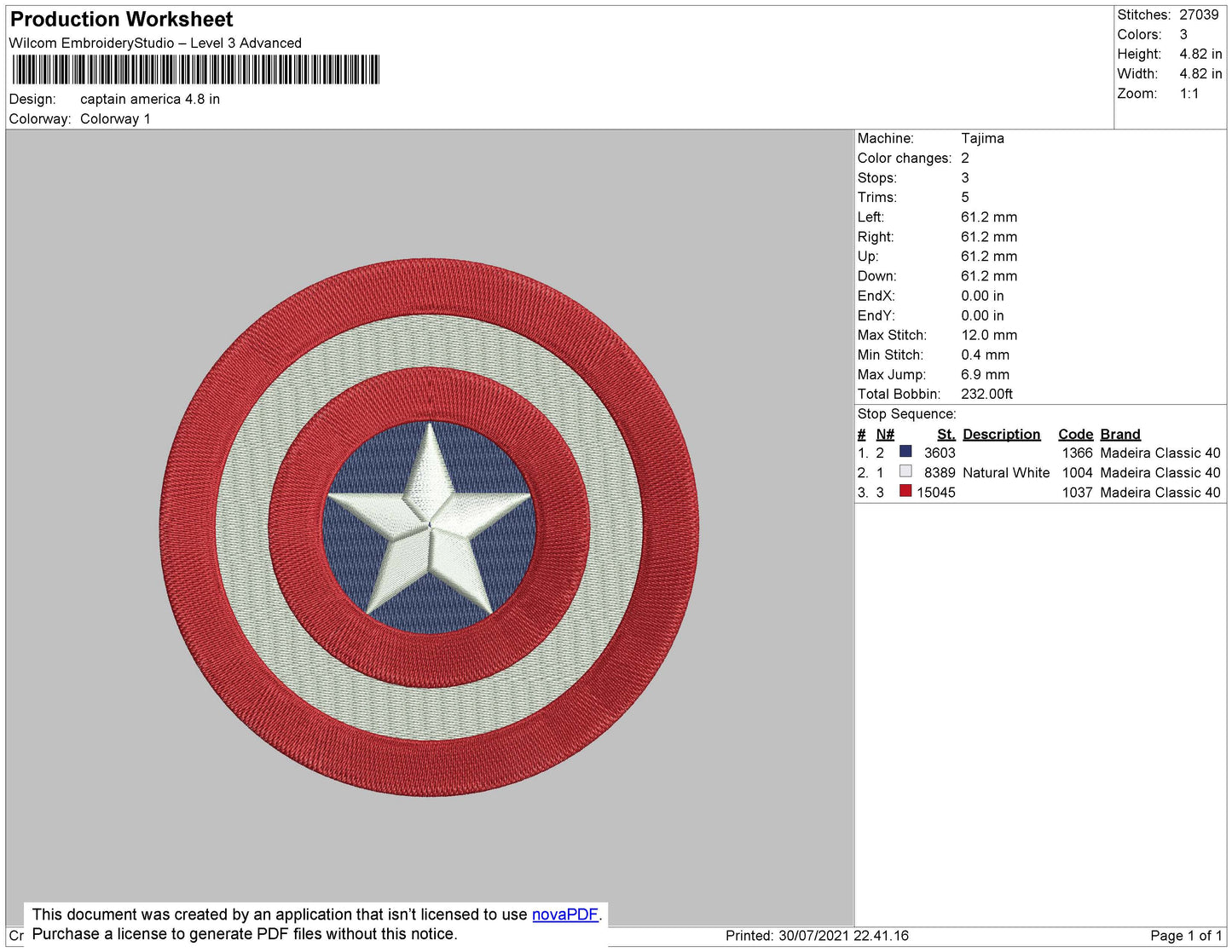The image size is (1232, 952).
Task: Click the Max Stitch value '12.0 mm'
Action: point(989,335)
